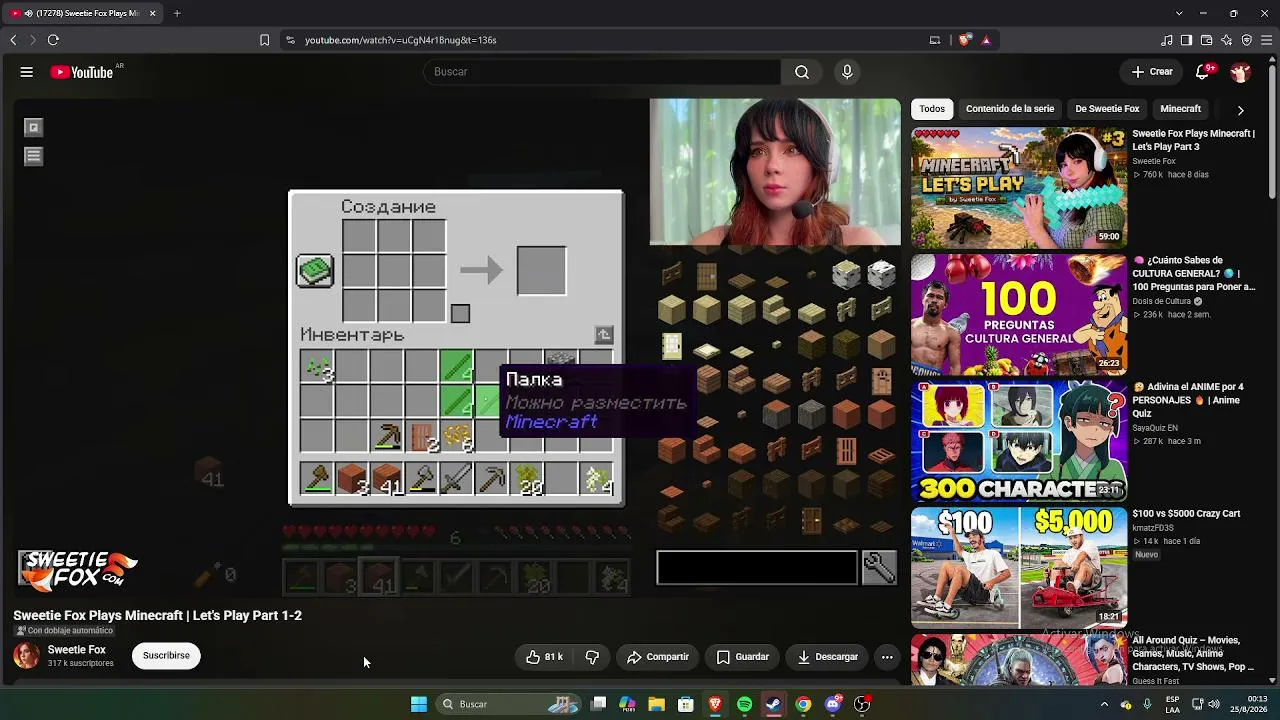1280x720 pixels.
Task: Open Brave Rewards triangle icon
Action: tap(986, 40)
